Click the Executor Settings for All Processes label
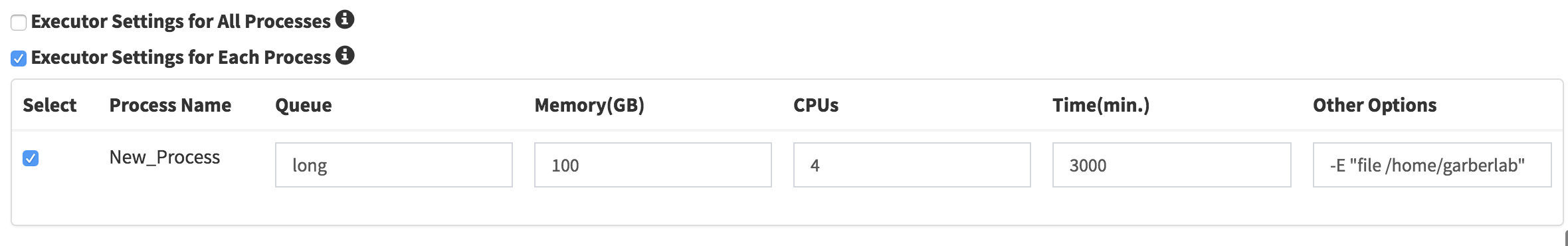This screenshot has height=246, width=1568. pyautogui.click(x=181, y=21)
